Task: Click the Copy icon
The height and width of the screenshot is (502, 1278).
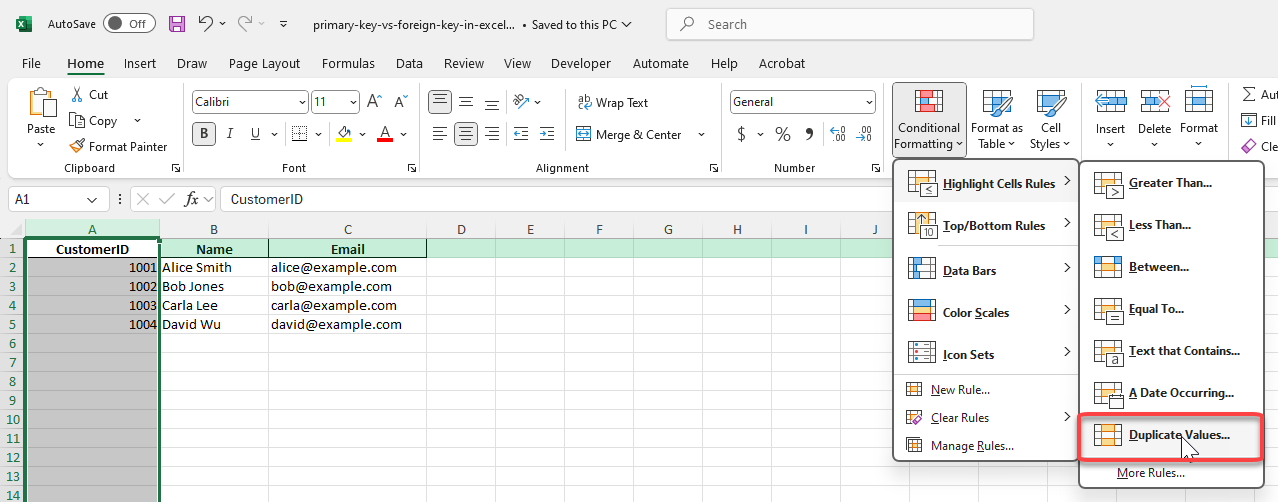Action: 77,121
